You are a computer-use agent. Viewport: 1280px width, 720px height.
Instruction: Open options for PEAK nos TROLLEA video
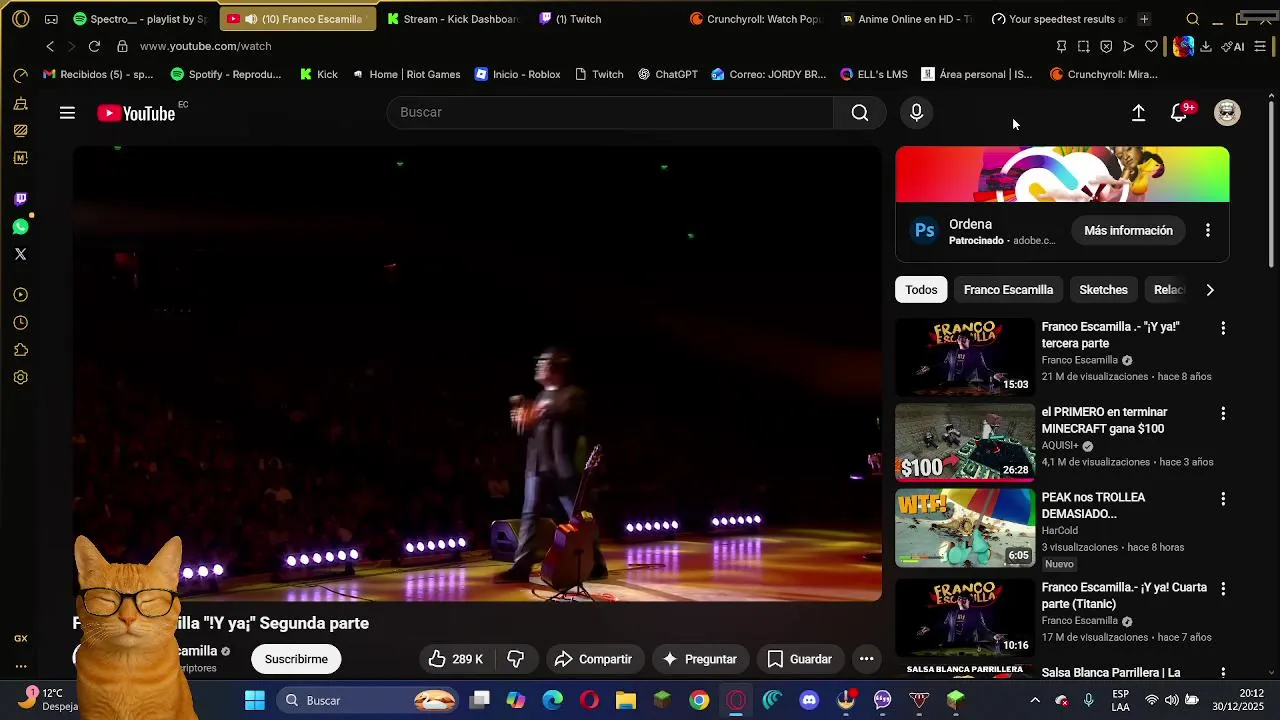[x=1222, y=498]
